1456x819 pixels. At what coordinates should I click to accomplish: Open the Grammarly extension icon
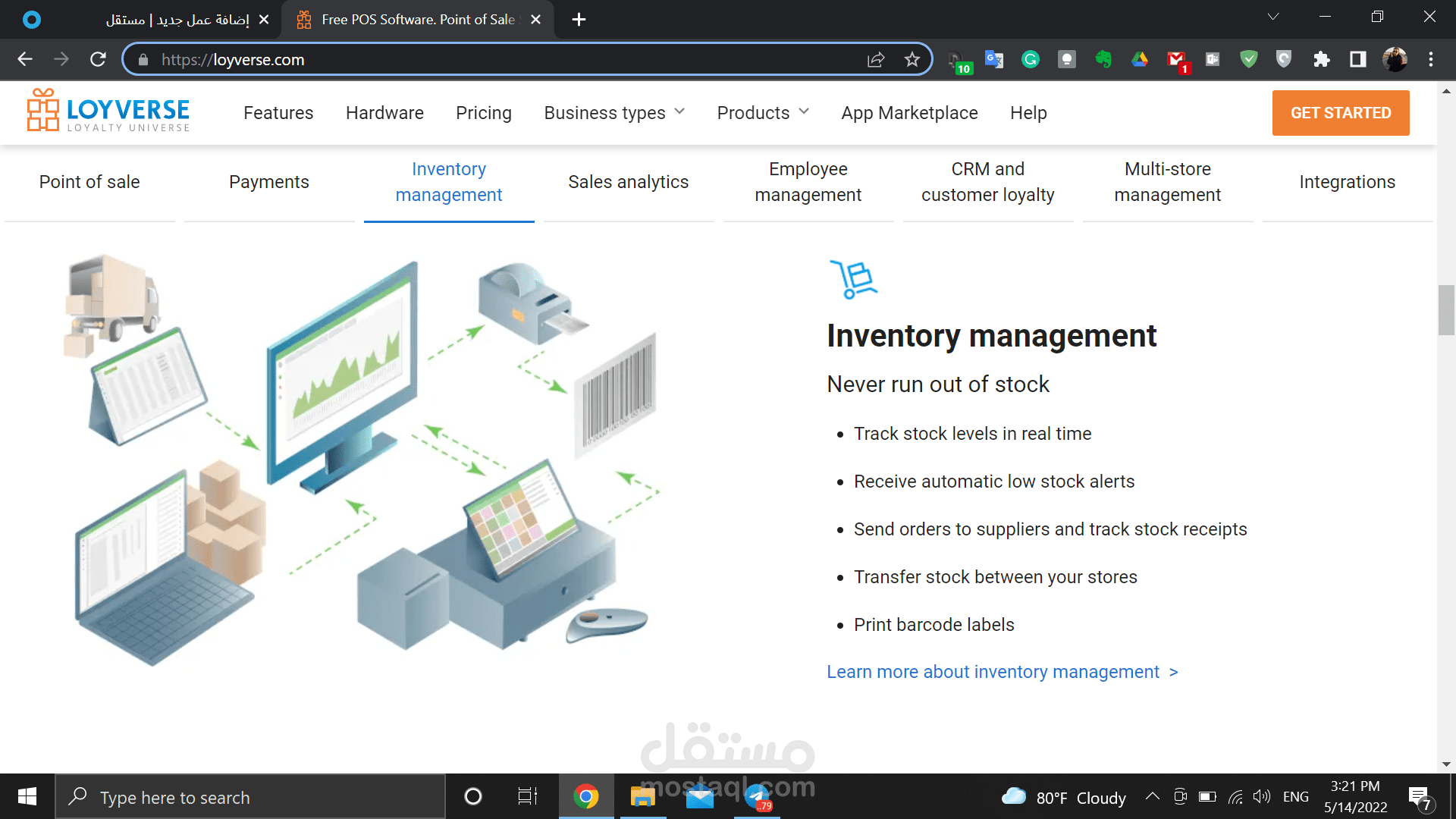tap(1030, 59)
